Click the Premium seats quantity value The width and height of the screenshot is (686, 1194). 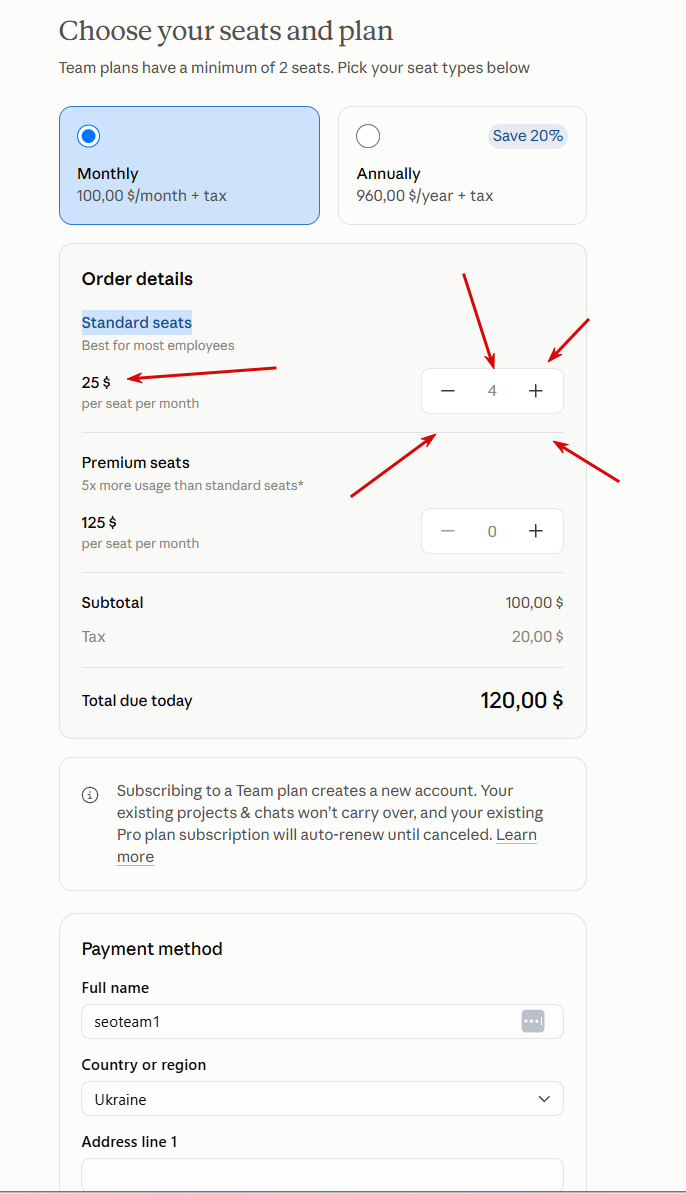click(x=492, y=531)
